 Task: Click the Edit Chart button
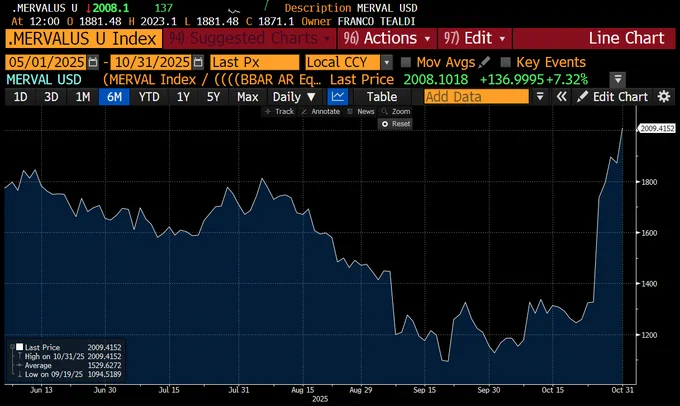(x=613, y=96)
